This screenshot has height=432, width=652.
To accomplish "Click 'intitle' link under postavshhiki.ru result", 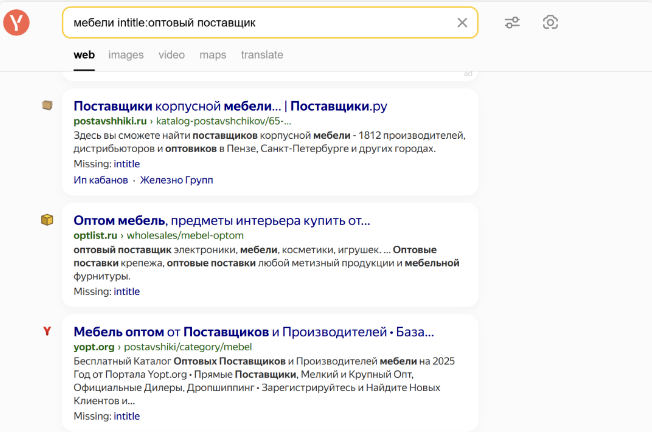I will (127, 164).
